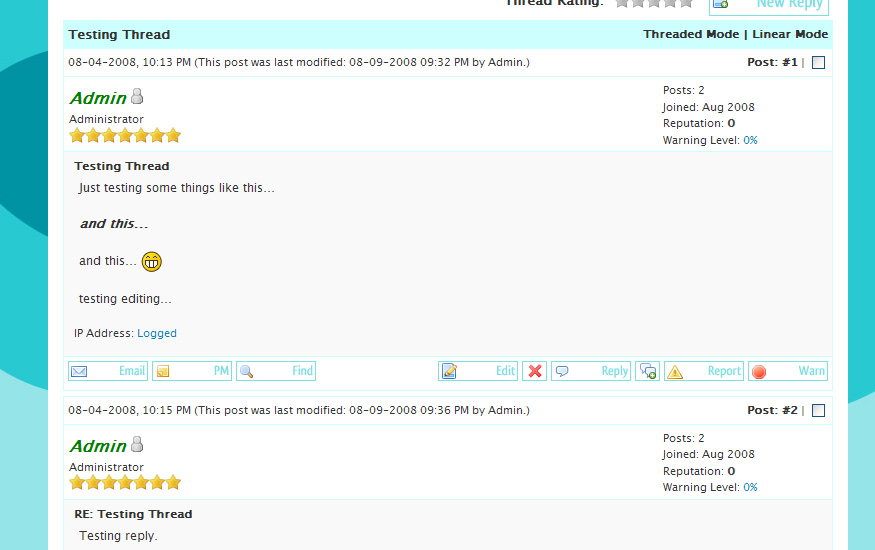Switch to Linear Mode view

(x=790, y=35)
